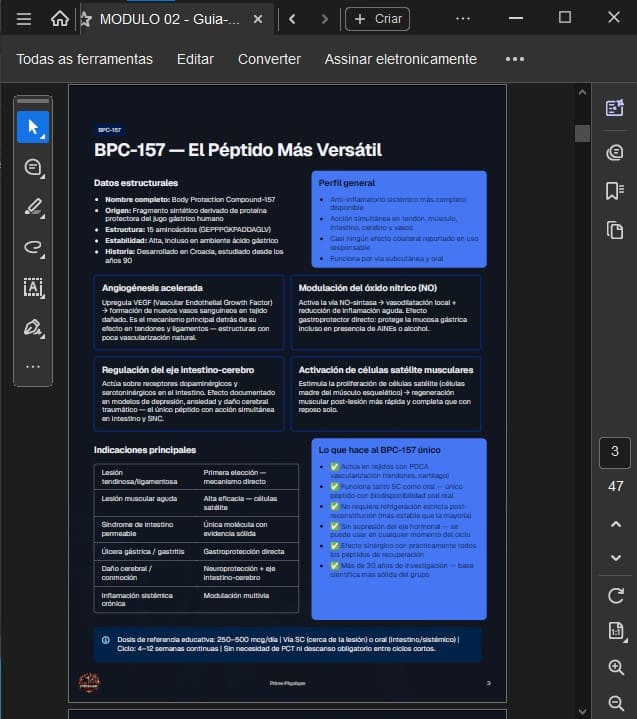Click the total page count 47
This screenshot has width=637, height=719.
615,486
